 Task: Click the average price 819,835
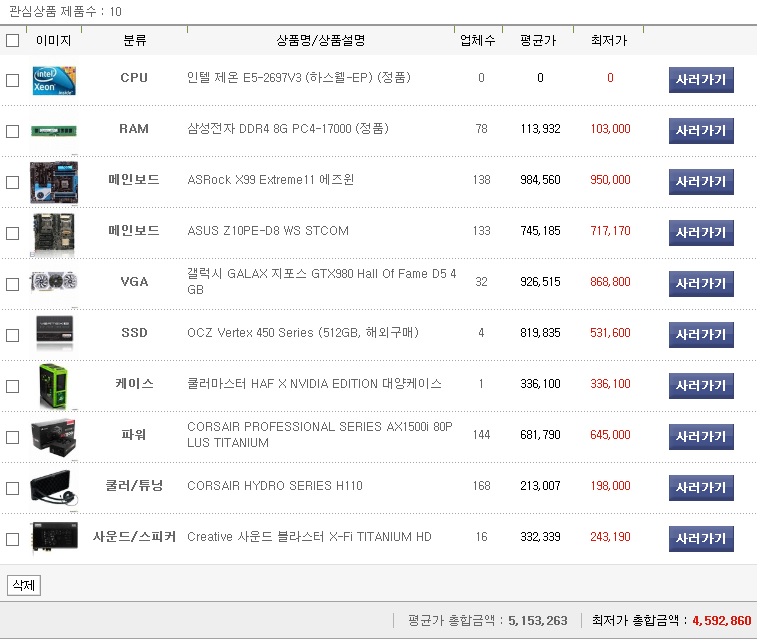point(540,333)
